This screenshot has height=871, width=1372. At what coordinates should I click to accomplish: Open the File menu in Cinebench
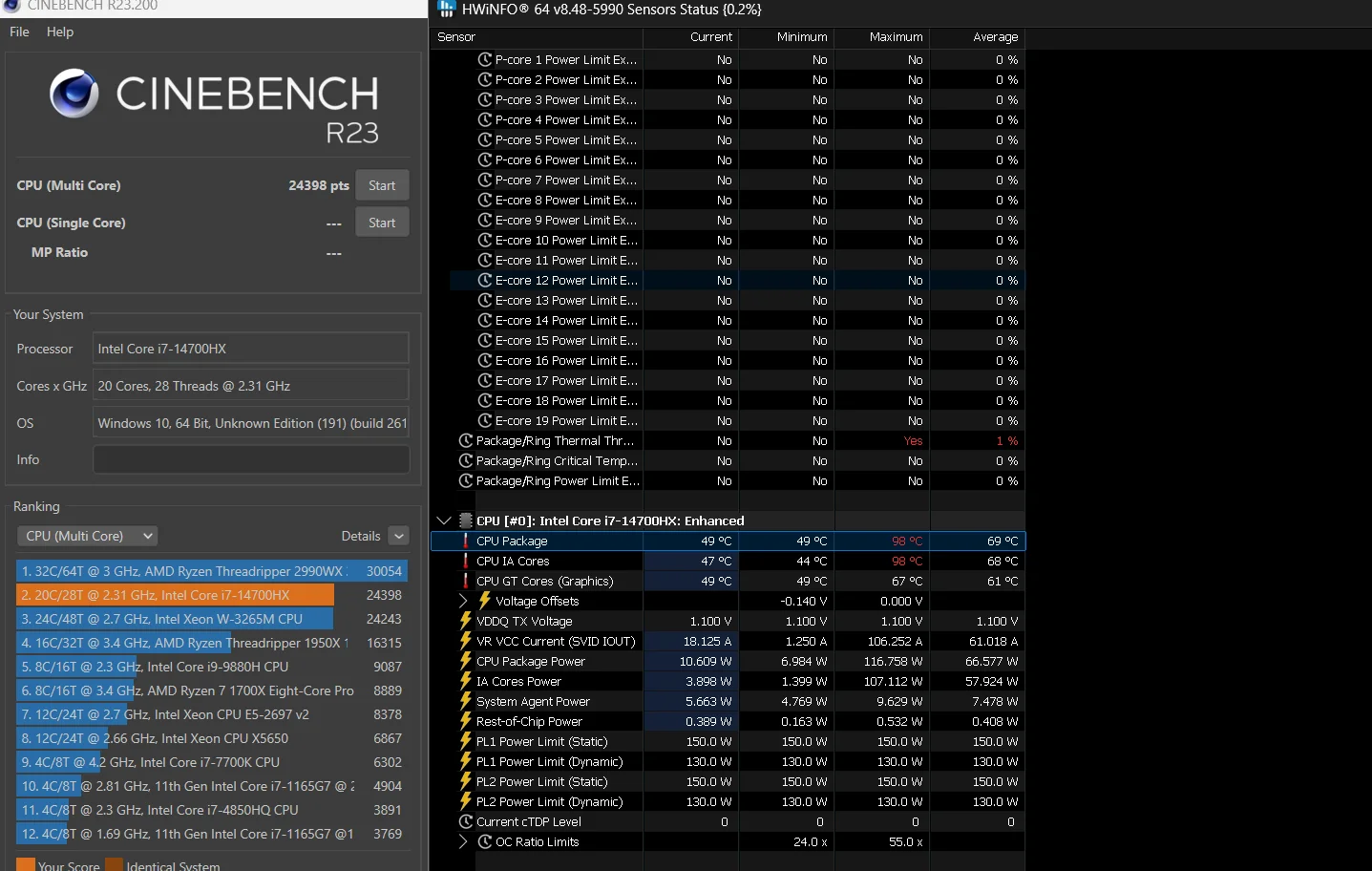tap(19, 32)
